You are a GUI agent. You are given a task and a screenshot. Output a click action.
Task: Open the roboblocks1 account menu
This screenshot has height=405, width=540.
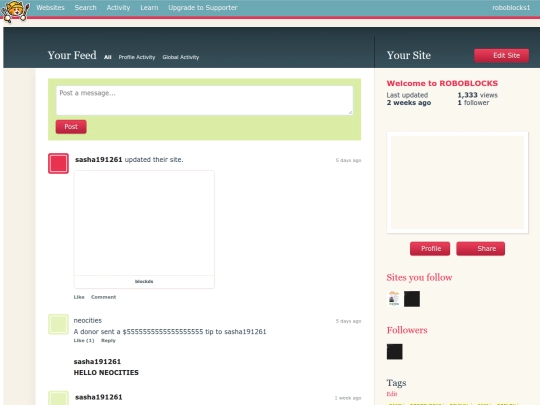pos(511,8)
